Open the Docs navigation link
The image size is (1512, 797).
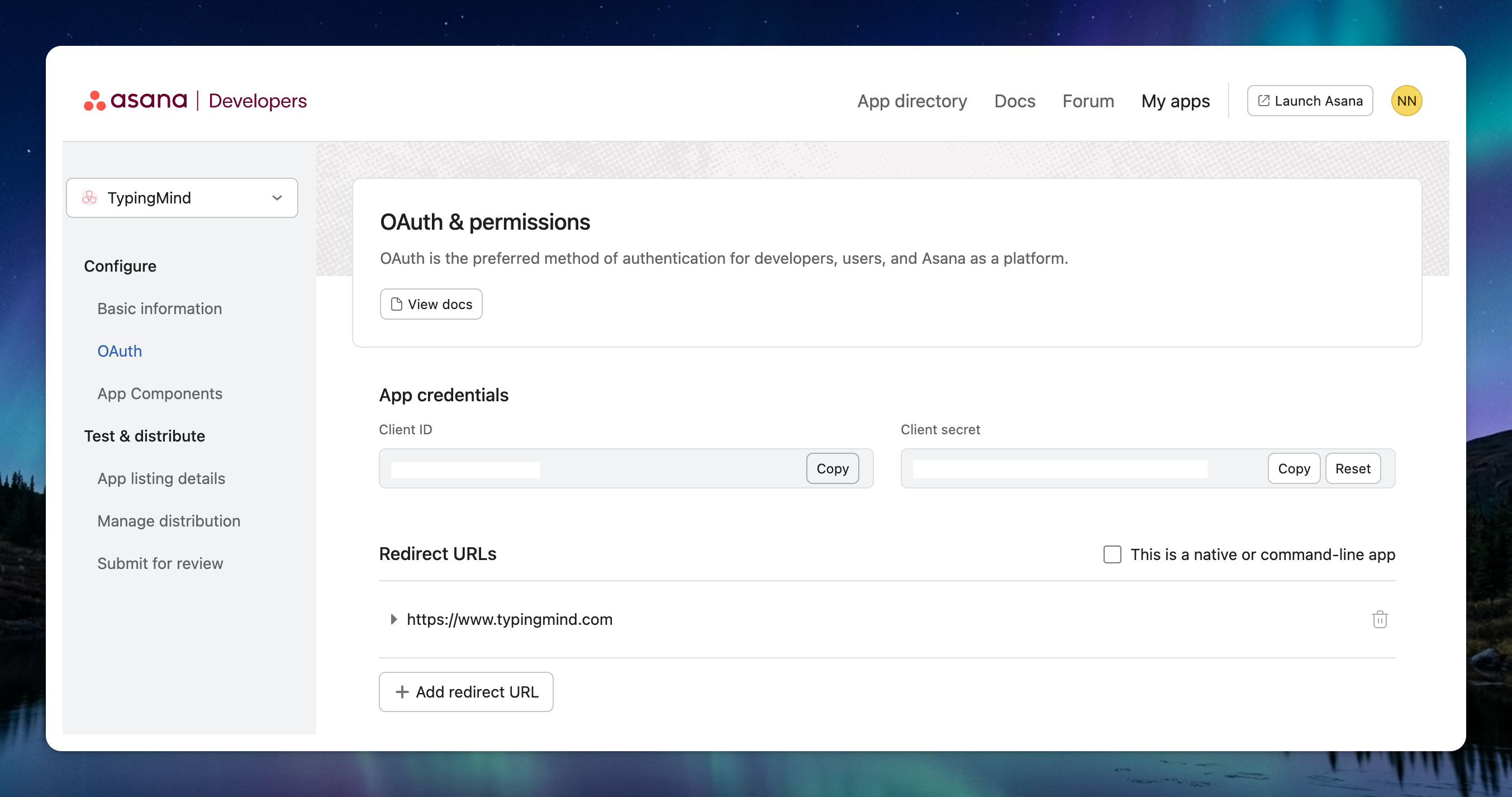click(1014, 101)
